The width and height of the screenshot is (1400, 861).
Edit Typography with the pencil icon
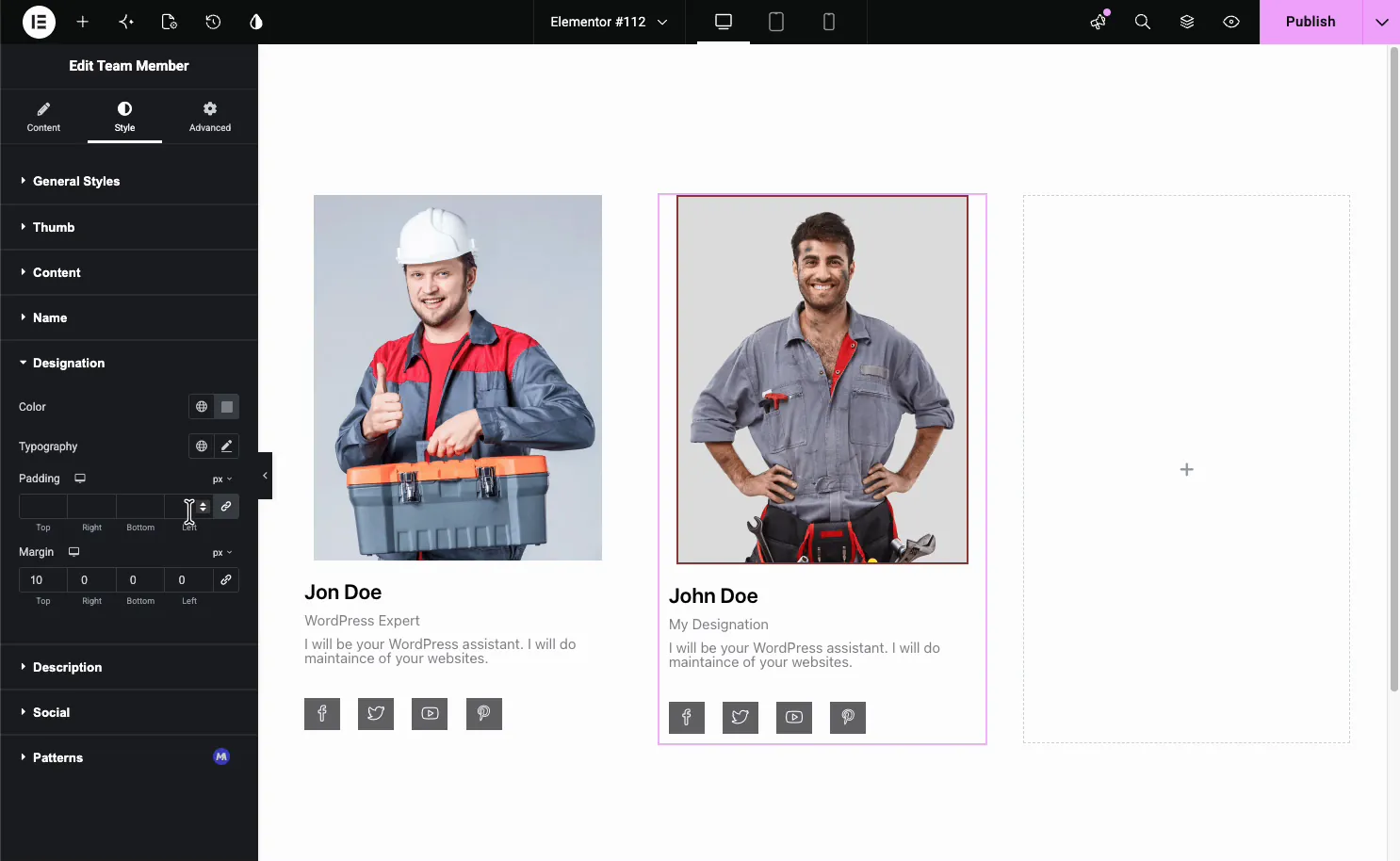[x=227, y=447]
